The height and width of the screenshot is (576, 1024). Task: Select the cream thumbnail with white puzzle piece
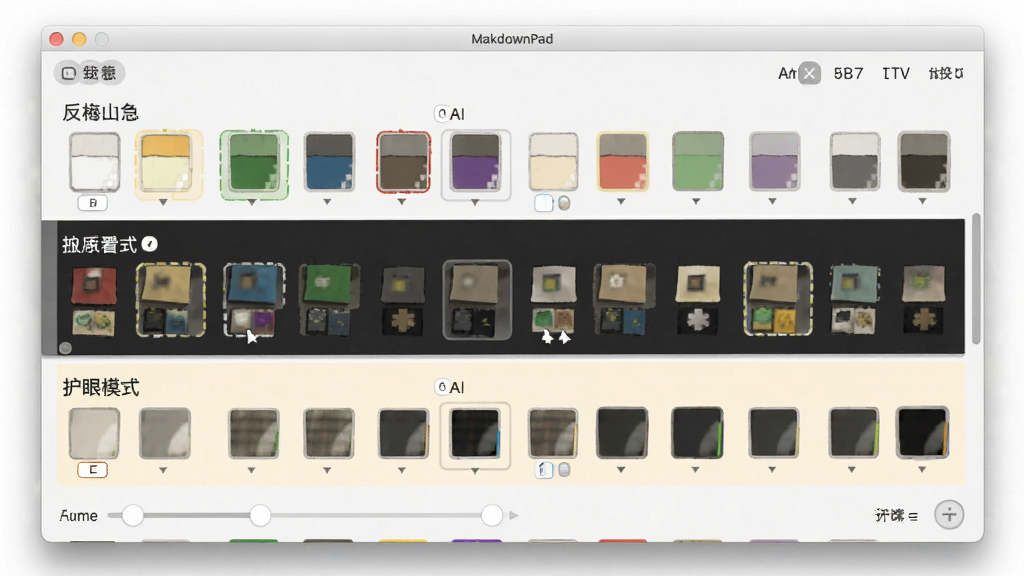(697, 300)
